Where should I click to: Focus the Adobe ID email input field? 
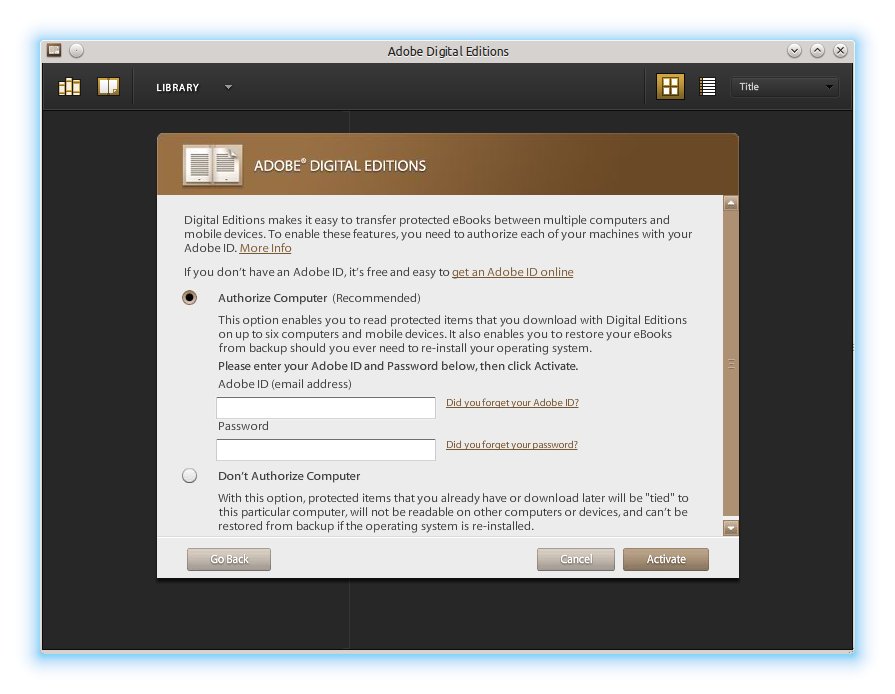tap(326, 408)
